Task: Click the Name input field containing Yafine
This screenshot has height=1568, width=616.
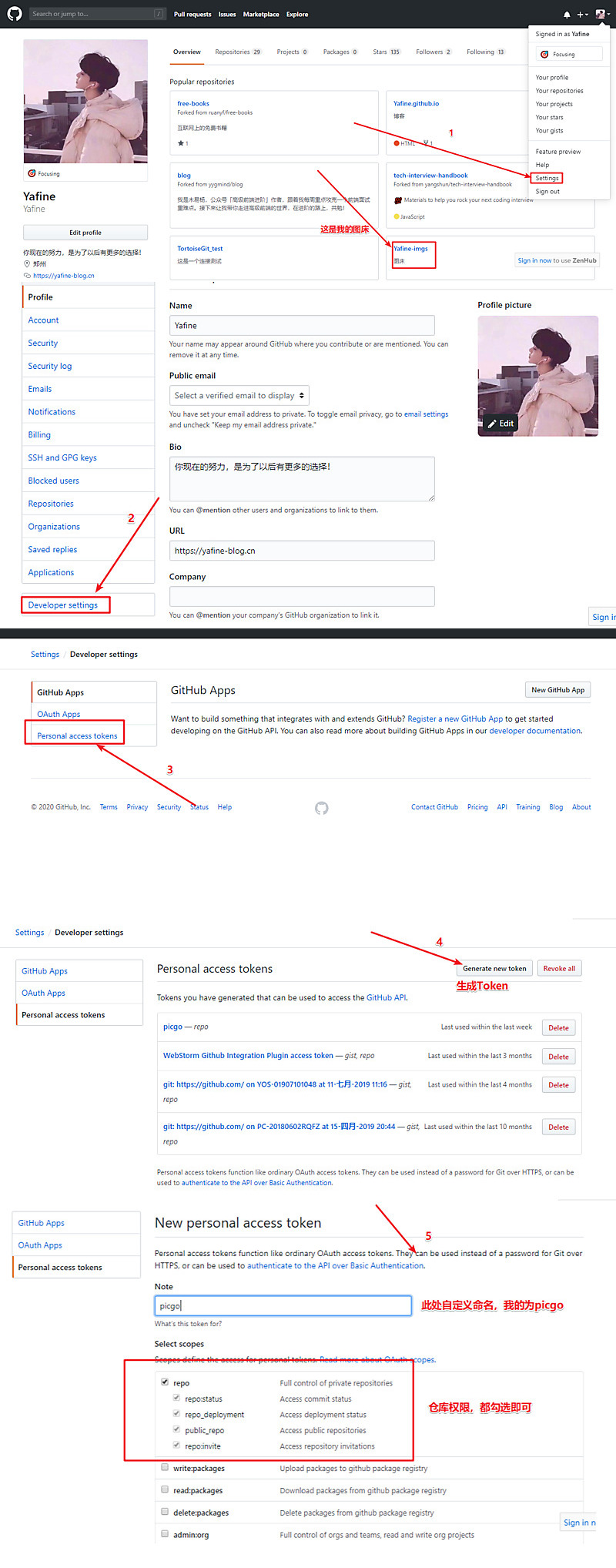Action: 302,325
